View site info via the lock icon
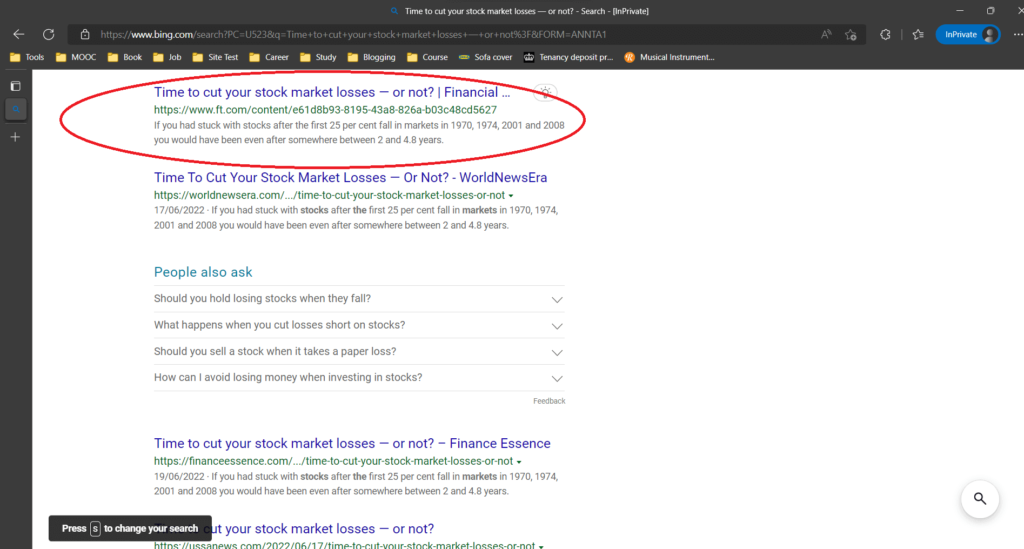Viewport: 1024px width, 549px height. pyautogui.click(x=85, y=35)
